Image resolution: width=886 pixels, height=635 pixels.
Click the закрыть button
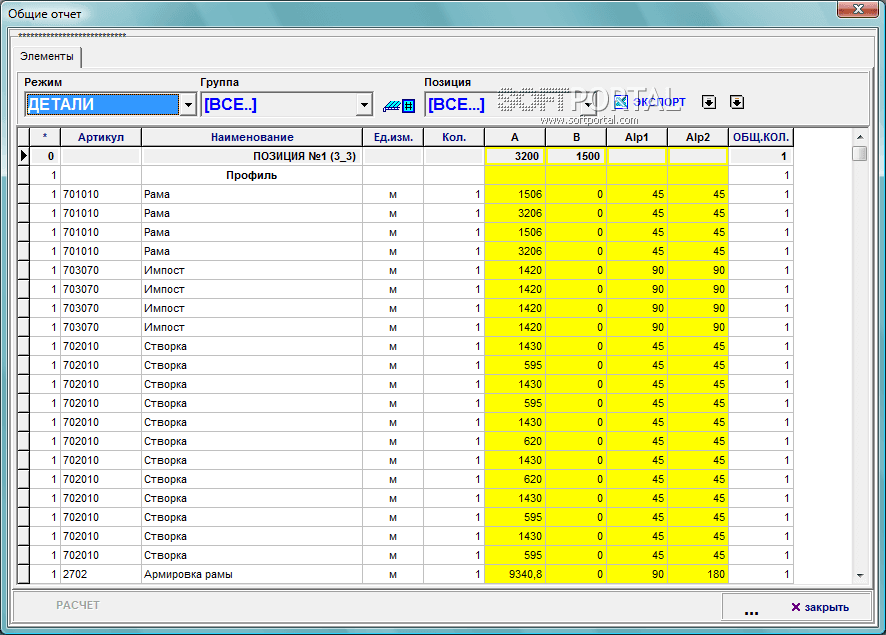[819, 607]
